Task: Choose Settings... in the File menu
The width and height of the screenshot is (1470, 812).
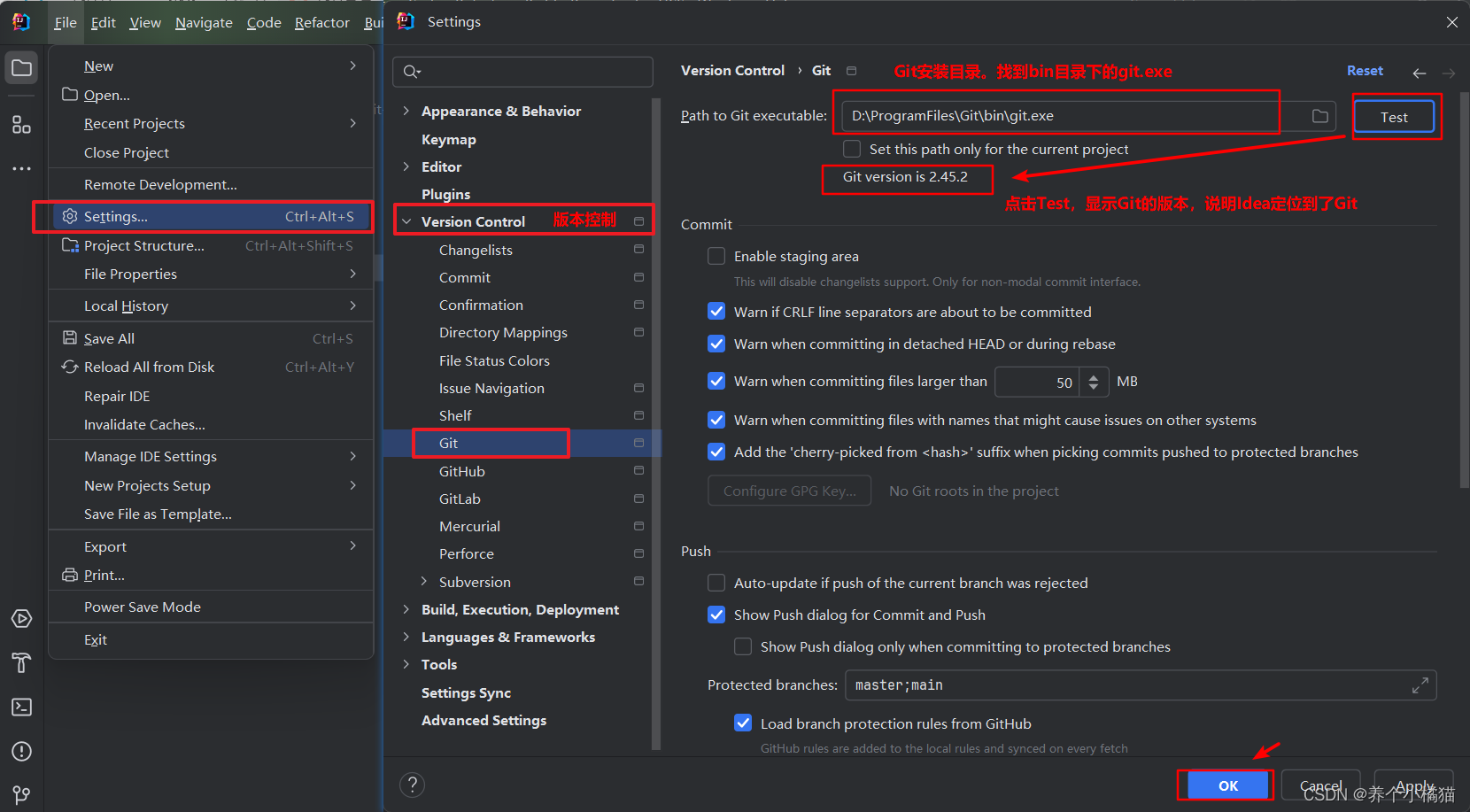Action: [211, 216]
